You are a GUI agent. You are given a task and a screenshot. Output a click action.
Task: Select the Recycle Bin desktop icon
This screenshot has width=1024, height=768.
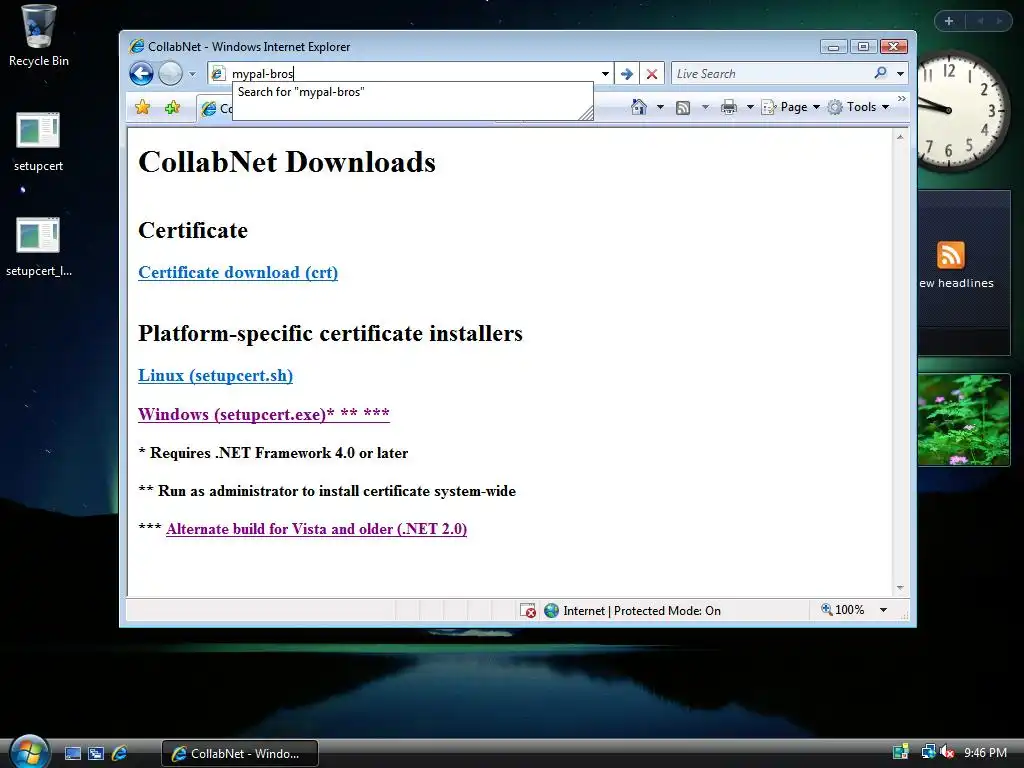pos(39,36)
